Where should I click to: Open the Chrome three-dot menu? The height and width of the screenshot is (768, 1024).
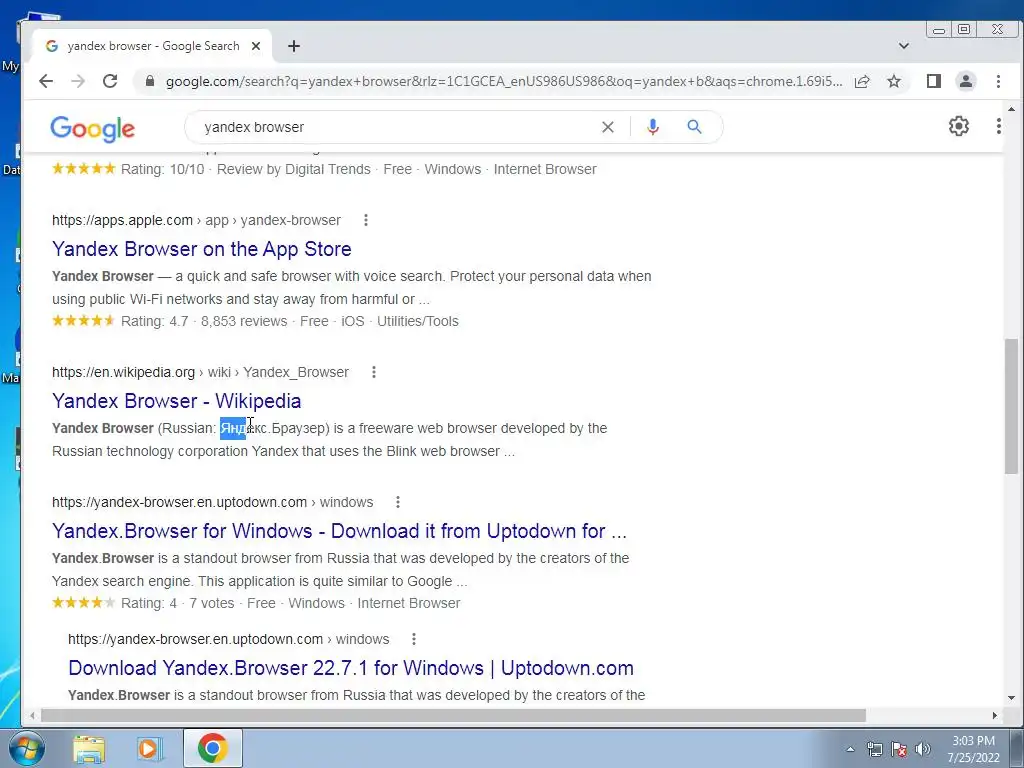(998, 81)
